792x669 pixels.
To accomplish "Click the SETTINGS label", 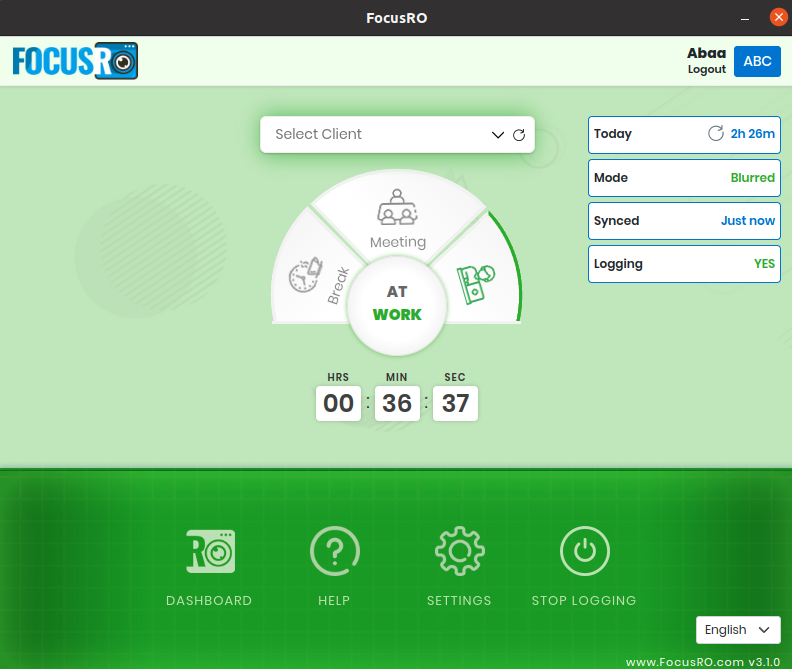I will [459, 600].
